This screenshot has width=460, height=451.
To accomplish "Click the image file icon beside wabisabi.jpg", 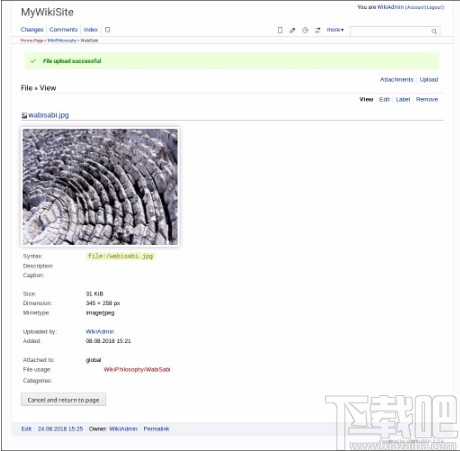I will point(24,116).
